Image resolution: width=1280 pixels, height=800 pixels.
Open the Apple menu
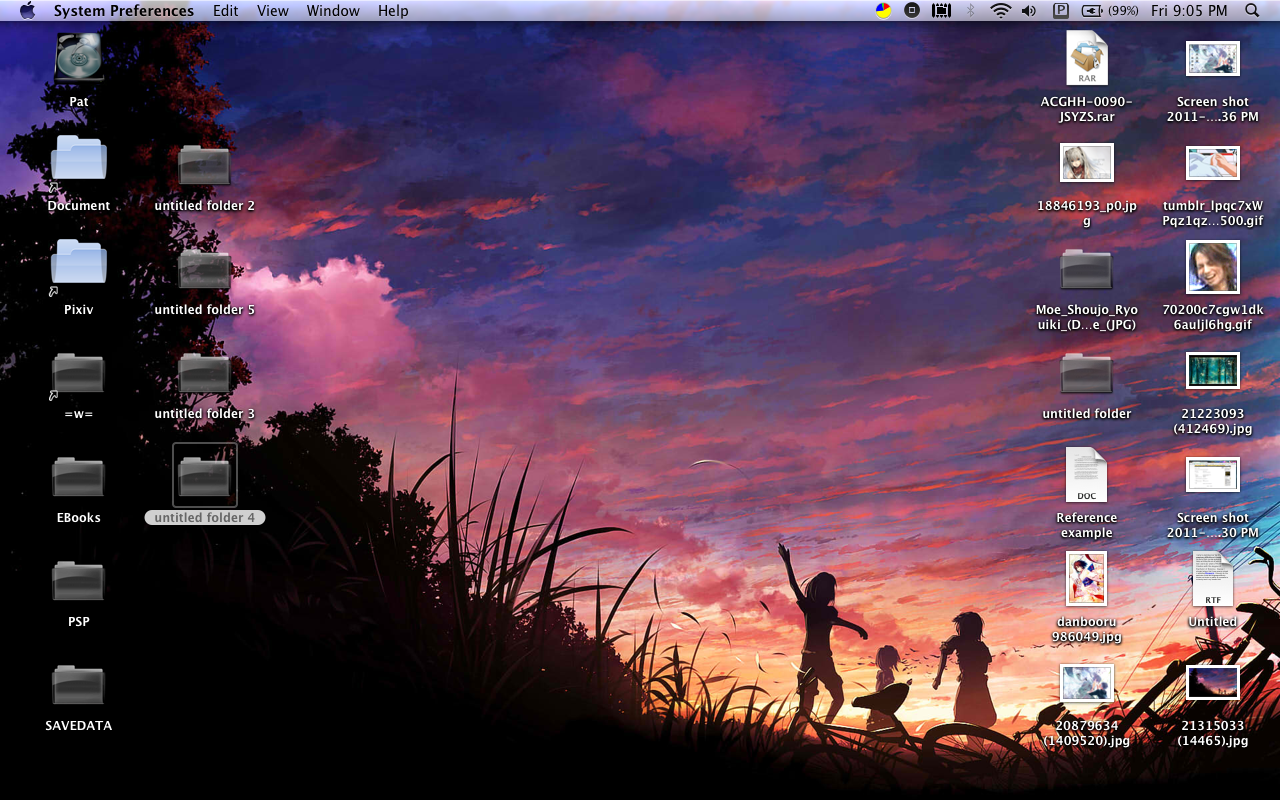click(x=27, y=11)
